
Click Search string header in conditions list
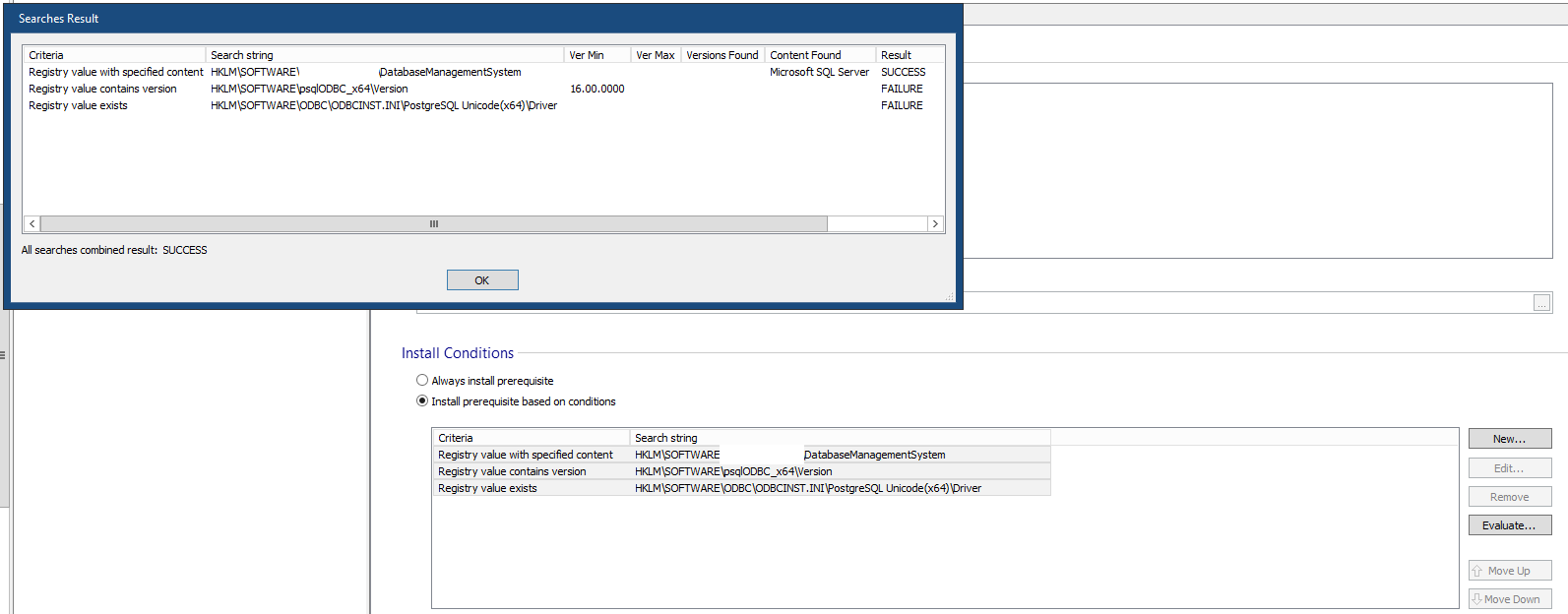coord(839,438)
